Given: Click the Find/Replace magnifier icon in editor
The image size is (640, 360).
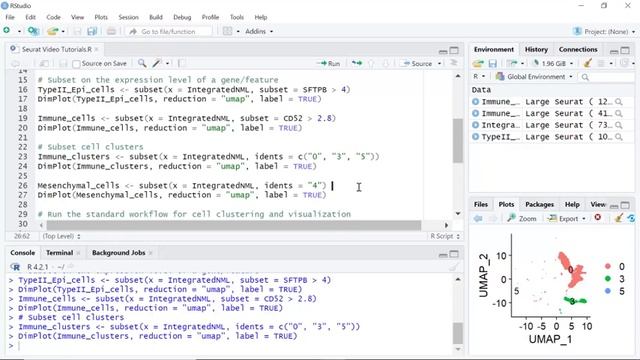Looking at the screenshot, I should 142,63.
